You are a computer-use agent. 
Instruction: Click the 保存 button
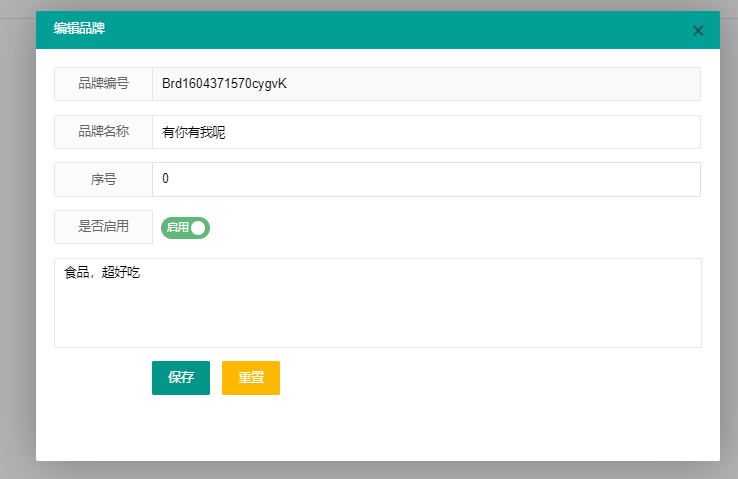(181, 378)
